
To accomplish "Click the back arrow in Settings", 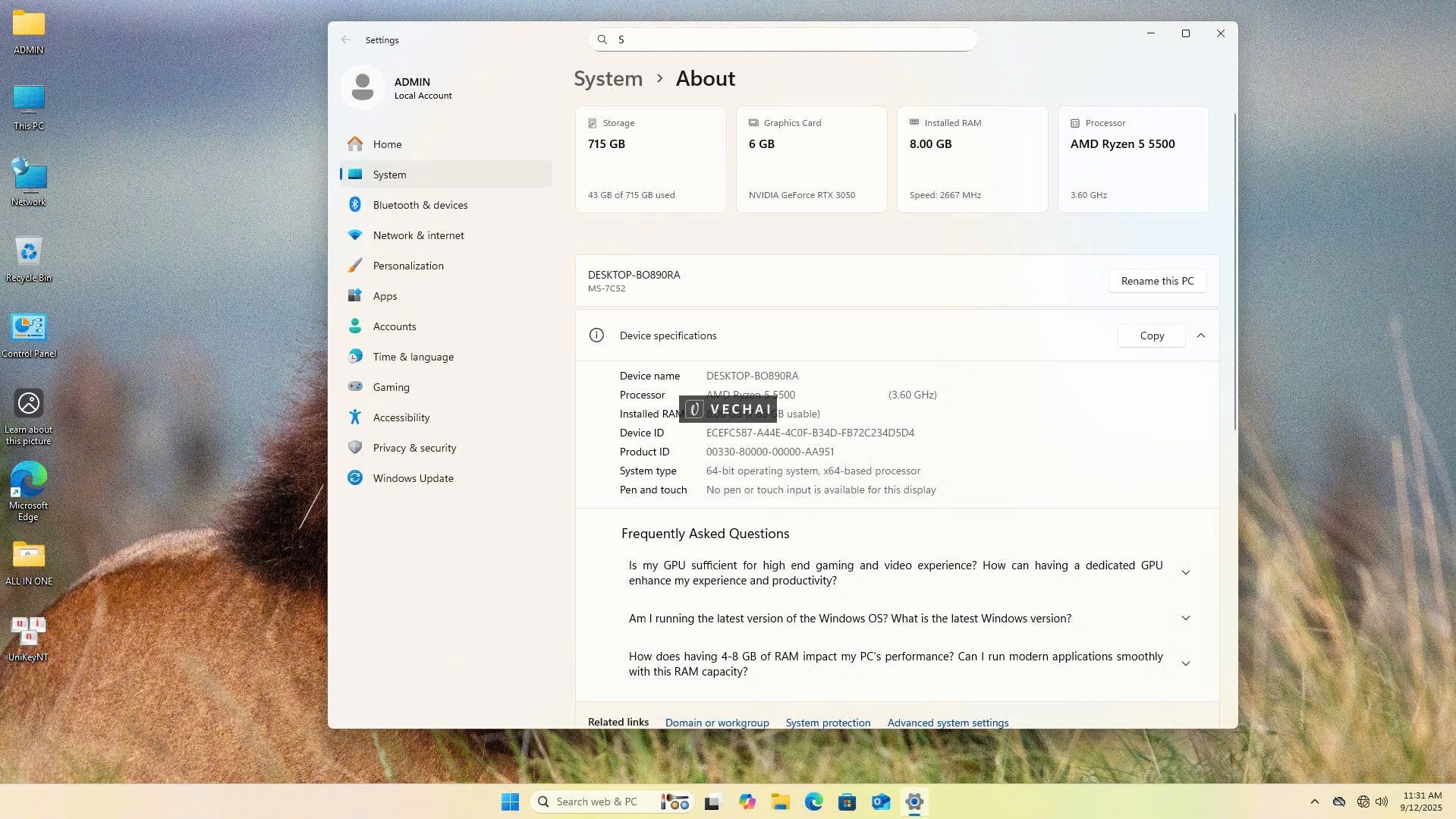I will [346, 40].
